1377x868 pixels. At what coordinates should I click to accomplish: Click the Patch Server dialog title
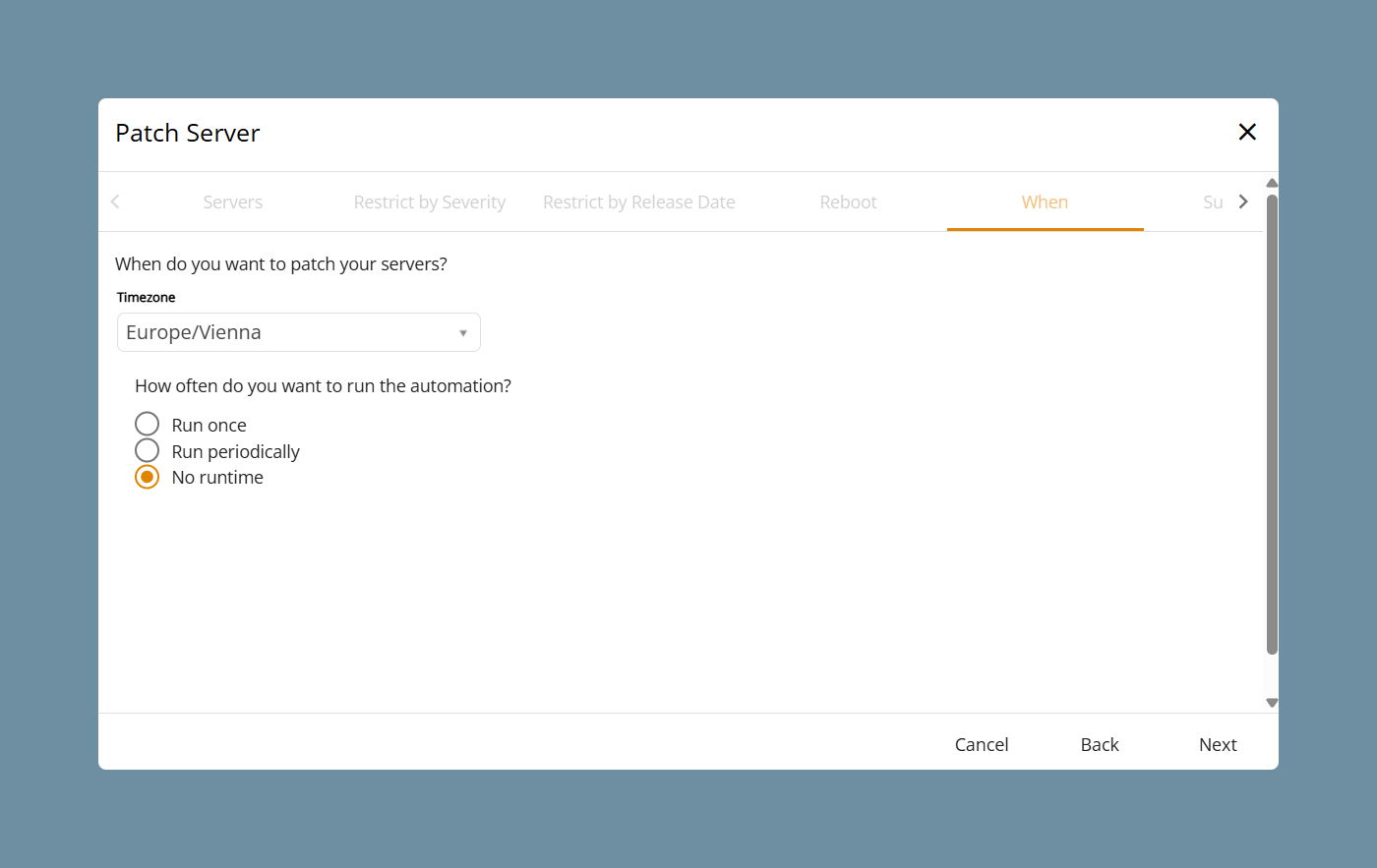pos(188,133)
